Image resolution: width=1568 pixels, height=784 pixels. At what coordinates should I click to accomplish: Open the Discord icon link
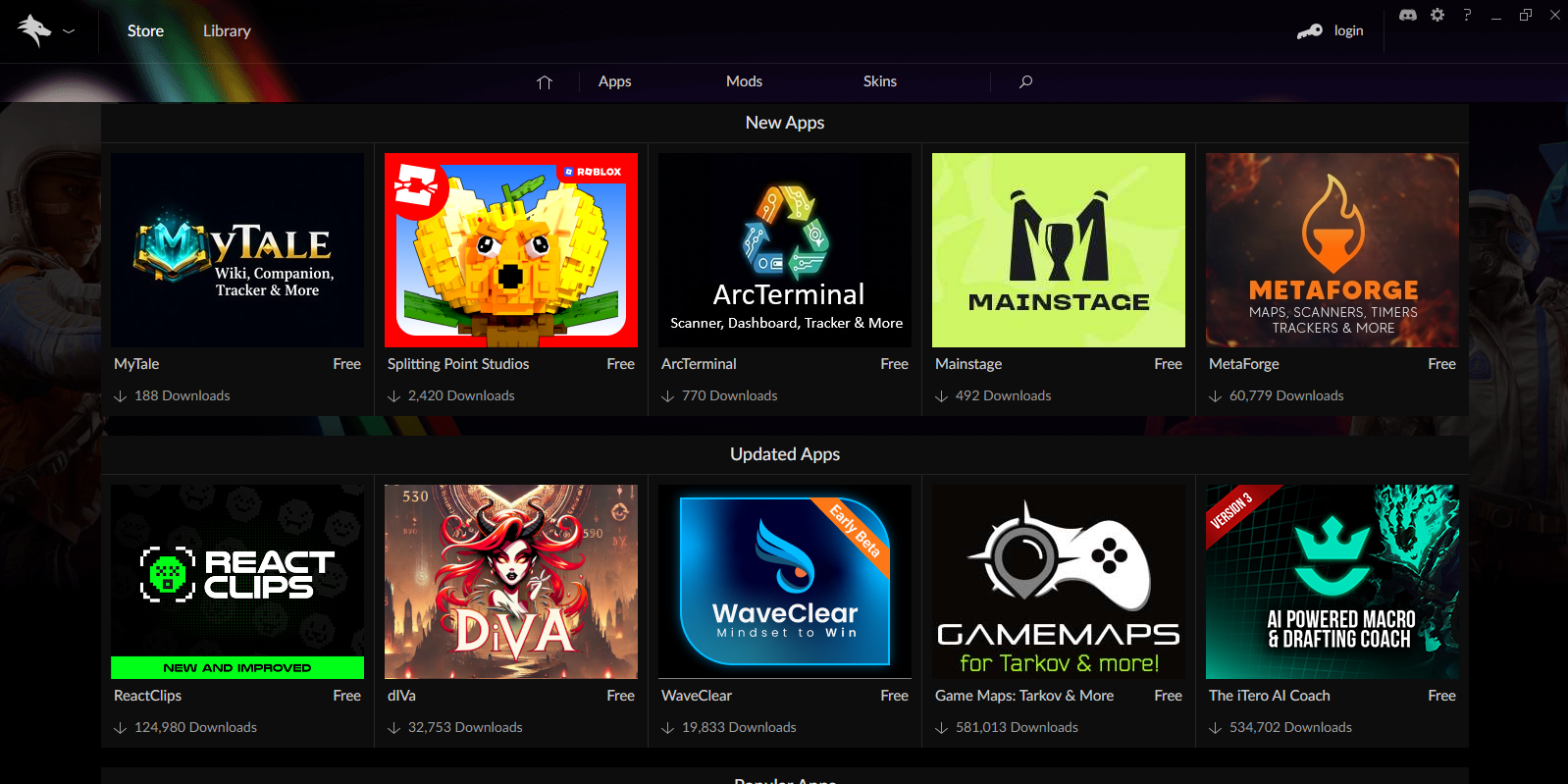(x=1407, y=15)
